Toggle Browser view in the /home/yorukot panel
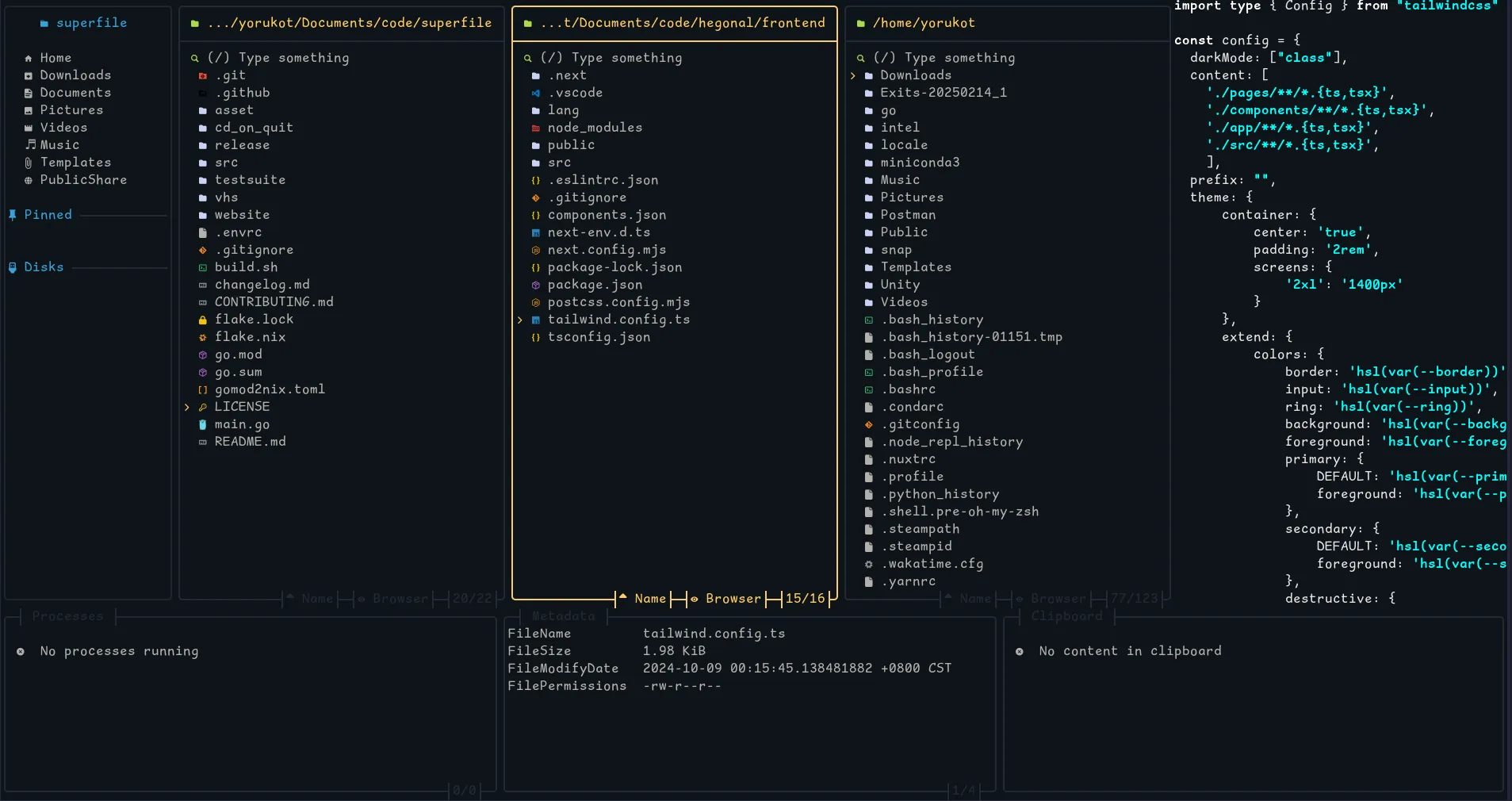1512x801 pixels. [1058, 599]
